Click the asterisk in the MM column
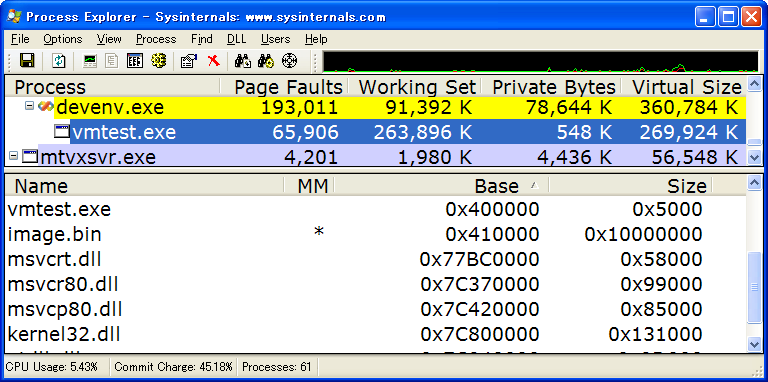This screenshot has height=382, width=768. pos(319,232)
